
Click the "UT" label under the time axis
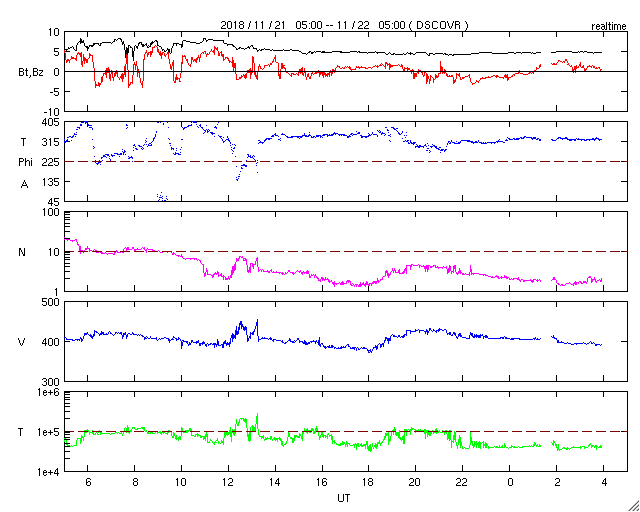pos(344,497)
